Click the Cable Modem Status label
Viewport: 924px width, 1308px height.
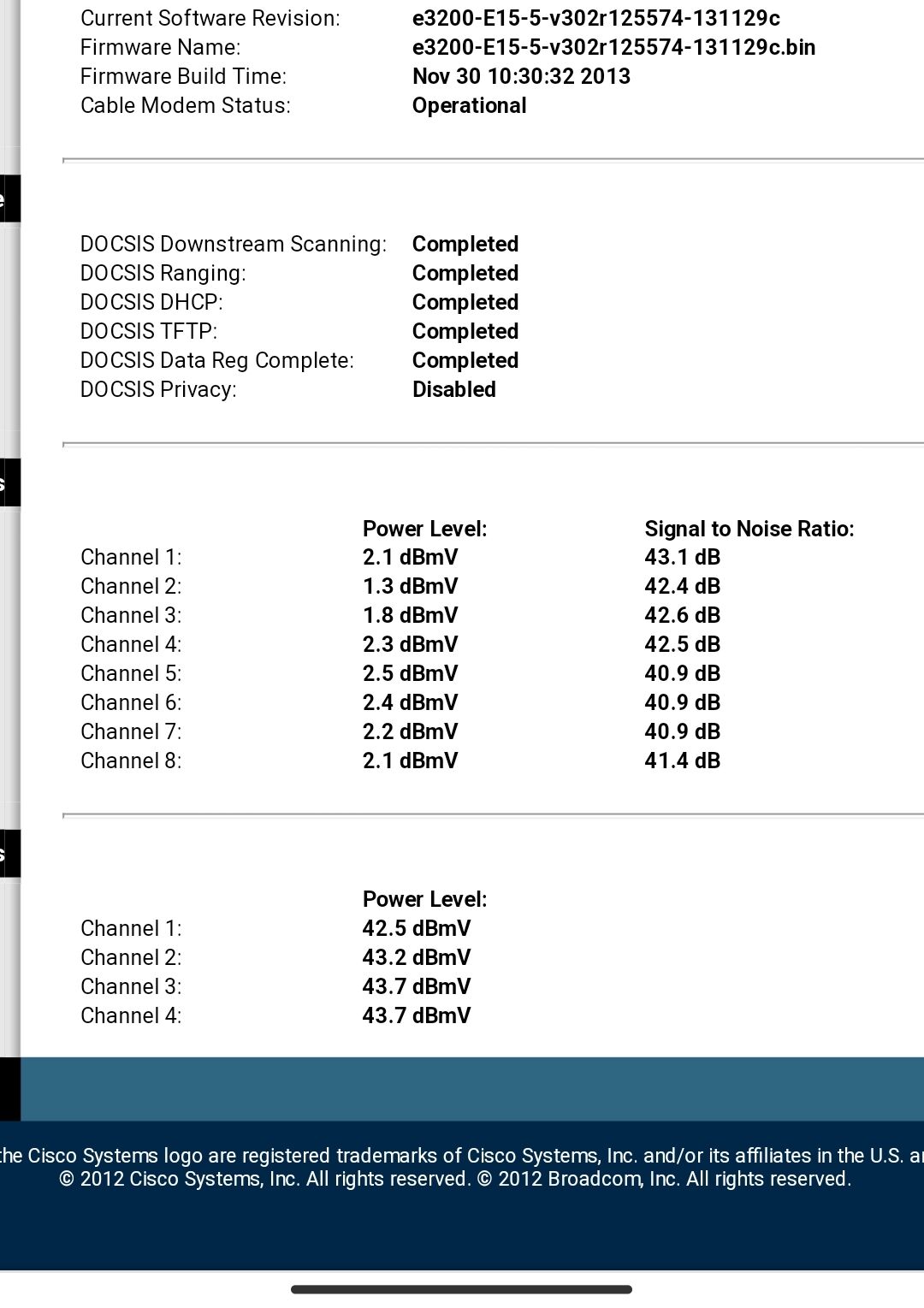point(186,105)
